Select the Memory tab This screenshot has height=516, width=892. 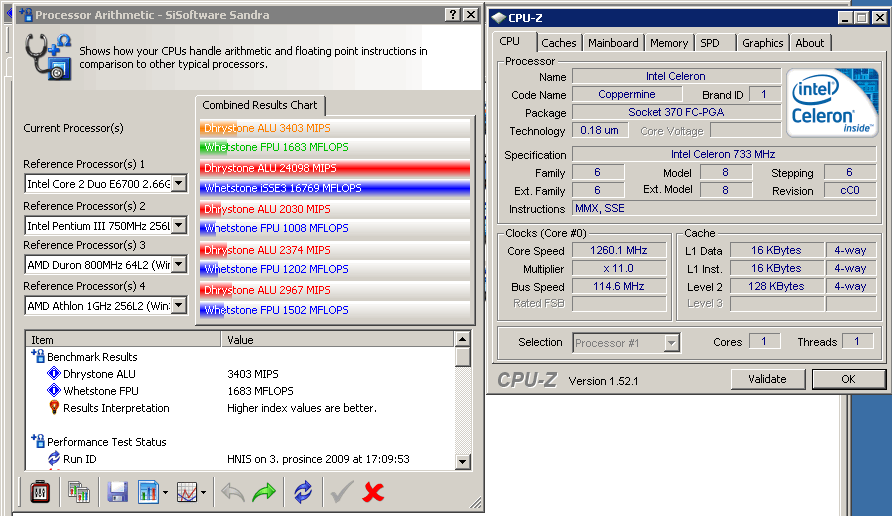(668, 43)
